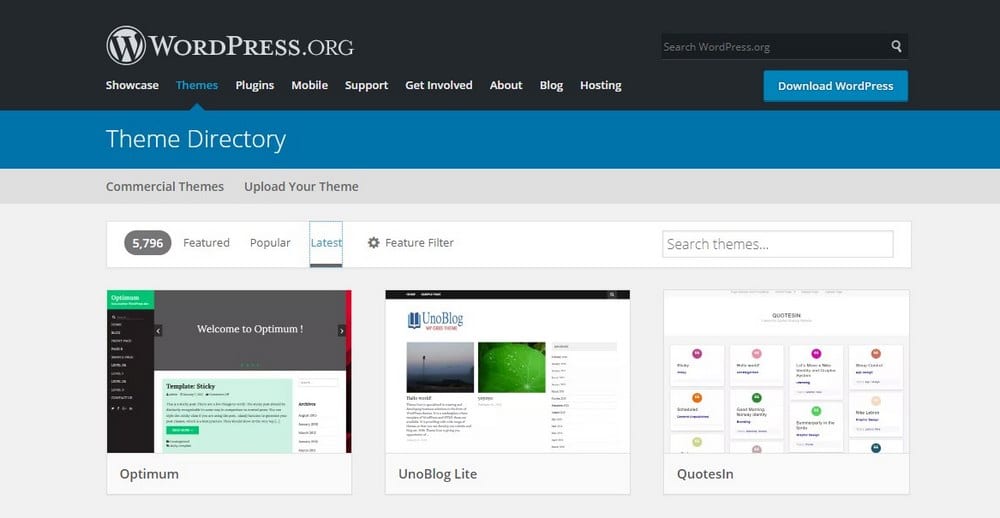This screenshot has width=1000, height=518.
Task: Open the UnoBlog Lite theme thumbnail
Action: (x=508, y=371)
